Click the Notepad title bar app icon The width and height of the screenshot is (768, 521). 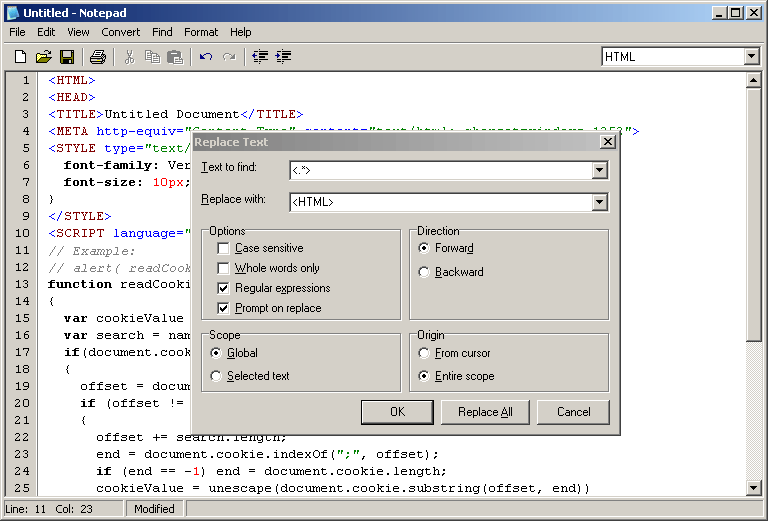(12, 13)
